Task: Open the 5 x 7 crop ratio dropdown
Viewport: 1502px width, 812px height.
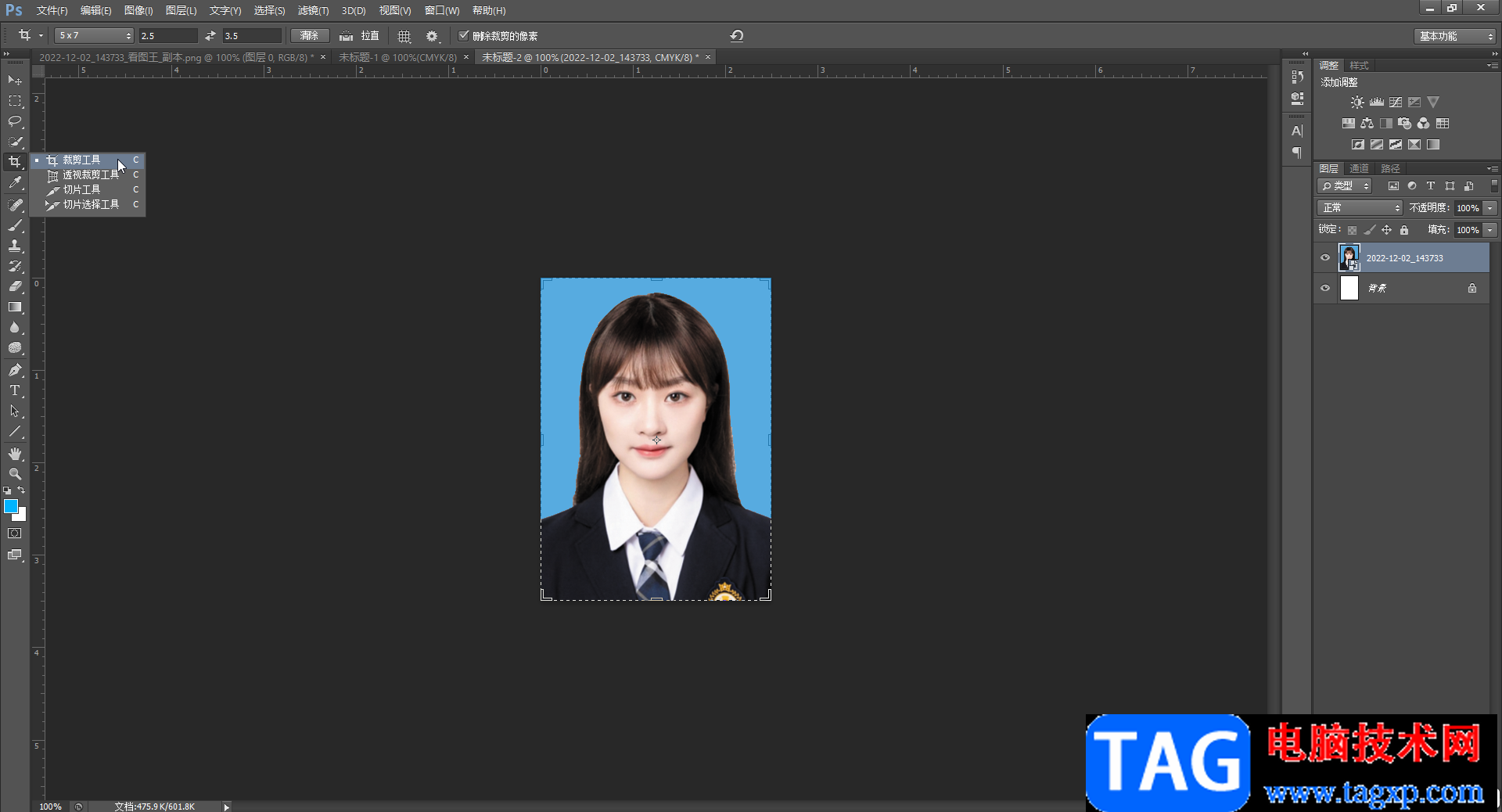Action: (95, 36)
